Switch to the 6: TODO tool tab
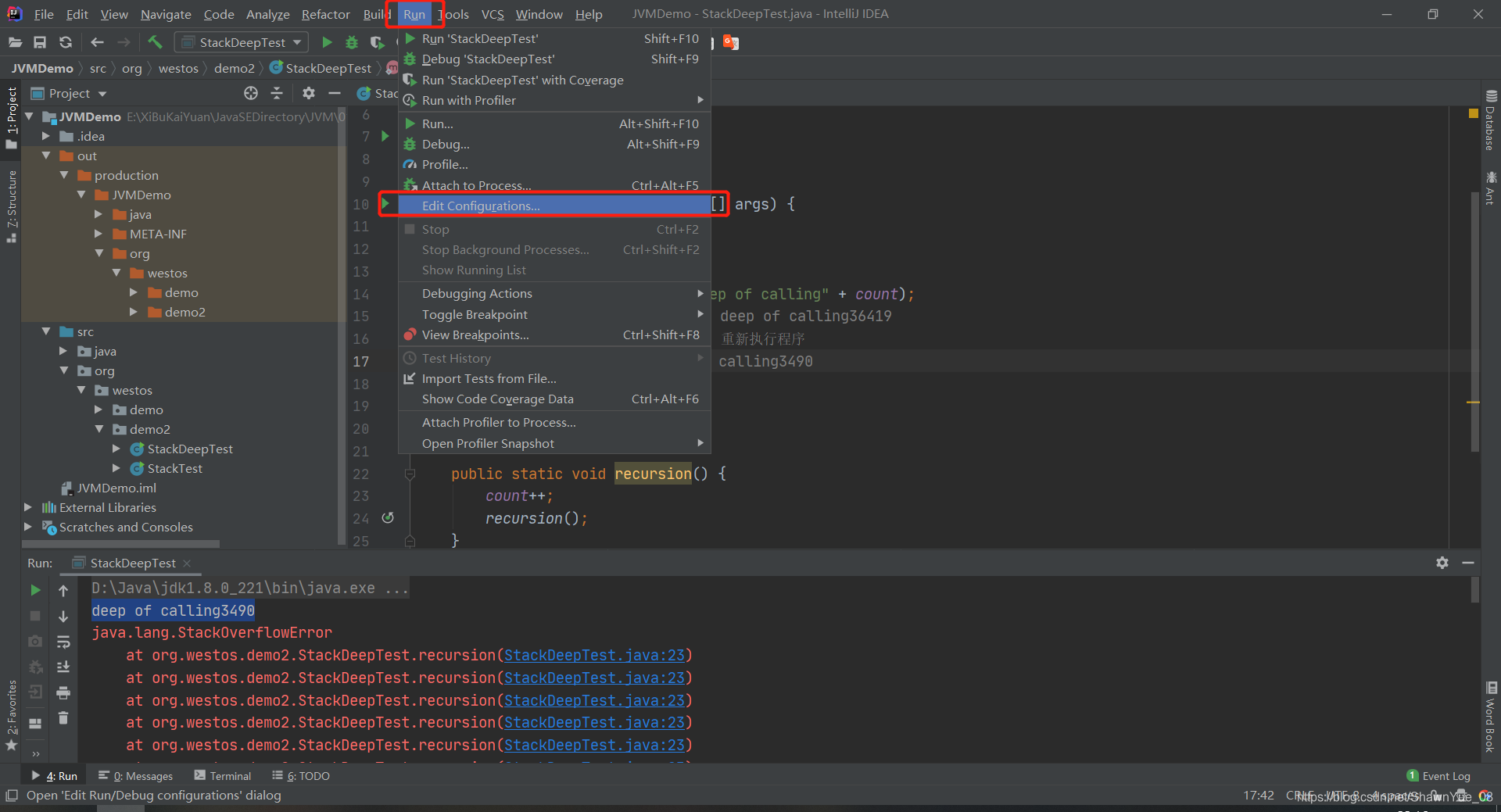This screenshot has width=1501, height=812. tap(301, 775)
